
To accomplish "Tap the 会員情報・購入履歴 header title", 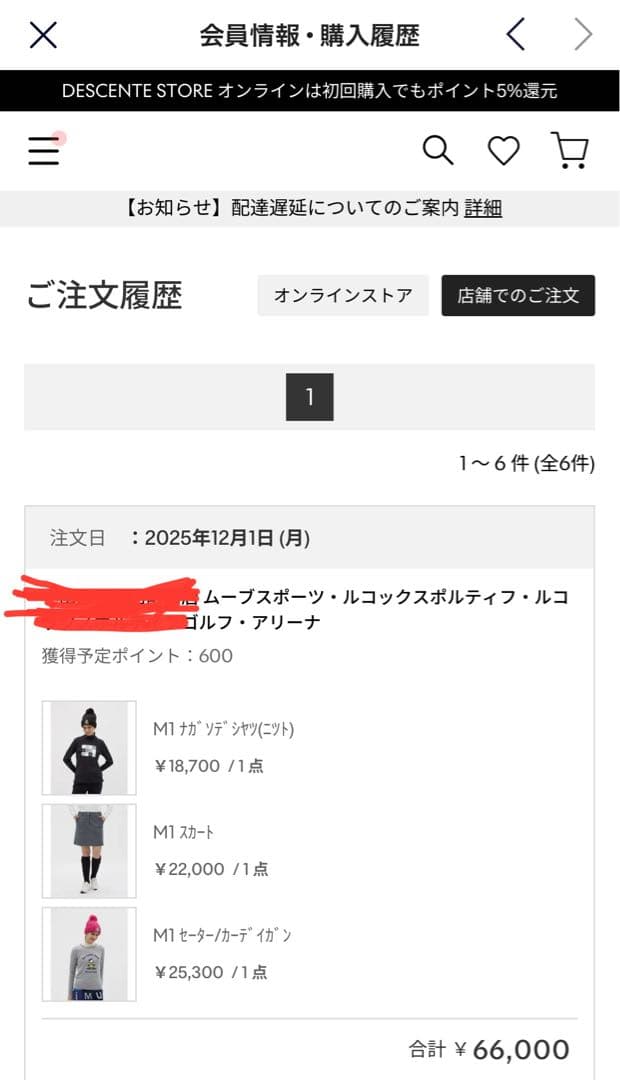I will click(x=310, y=33).
